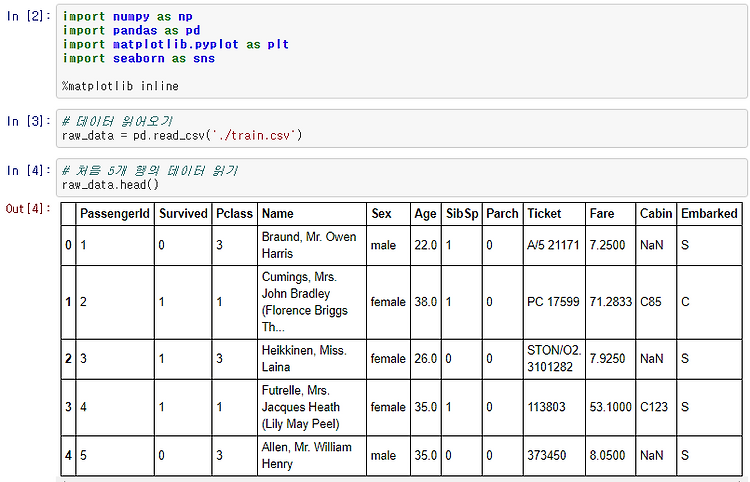750x482 pixels.
Task: Click the PassengerId column header
Action: click(115, 213)
